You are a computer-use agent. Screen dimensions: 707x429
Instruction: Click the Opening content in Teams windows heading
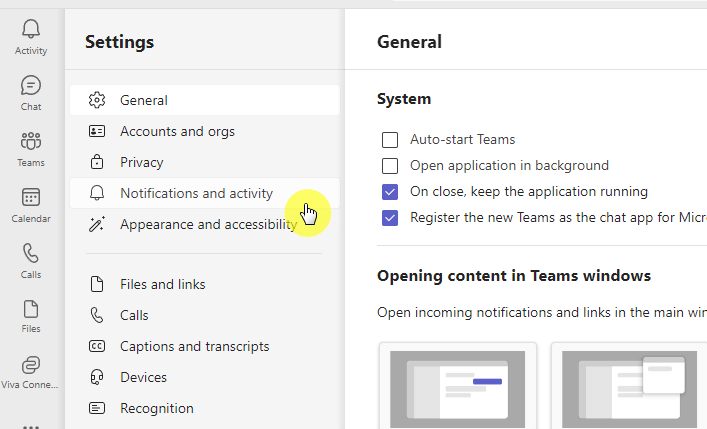tap(514, 276)
